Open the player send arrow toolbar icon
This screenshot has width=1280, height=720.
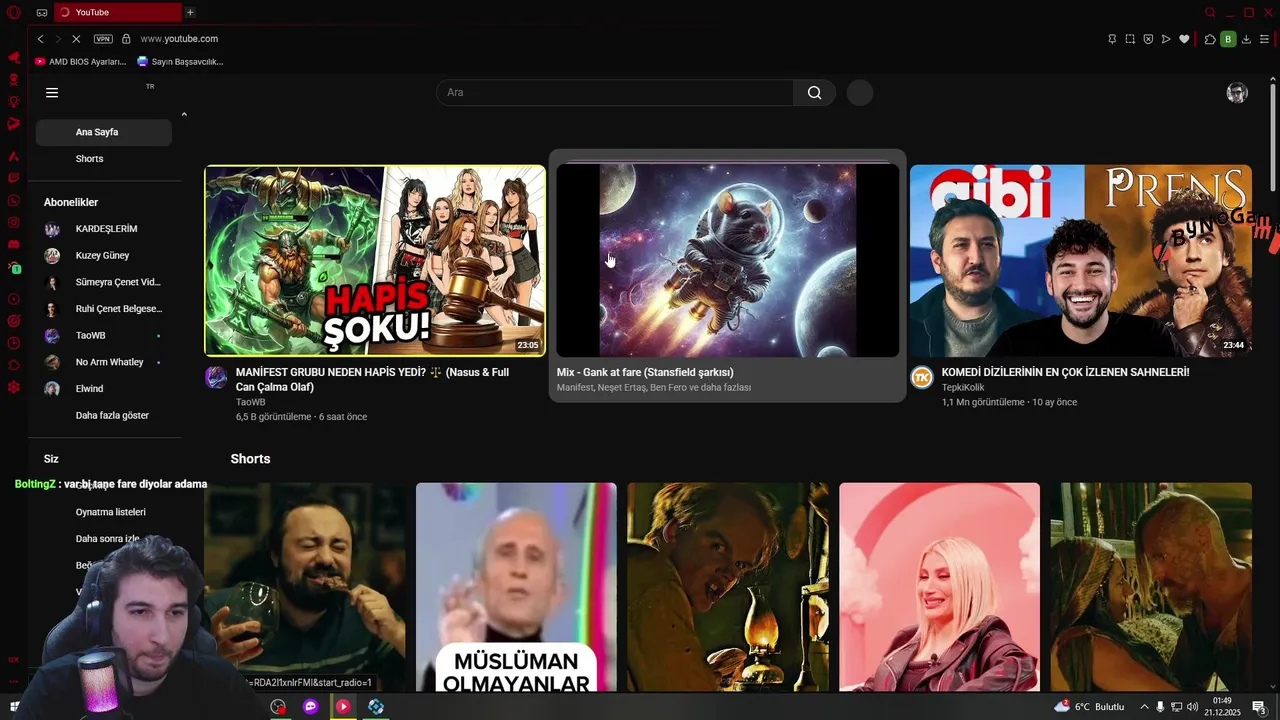(x=1166, y=39)
